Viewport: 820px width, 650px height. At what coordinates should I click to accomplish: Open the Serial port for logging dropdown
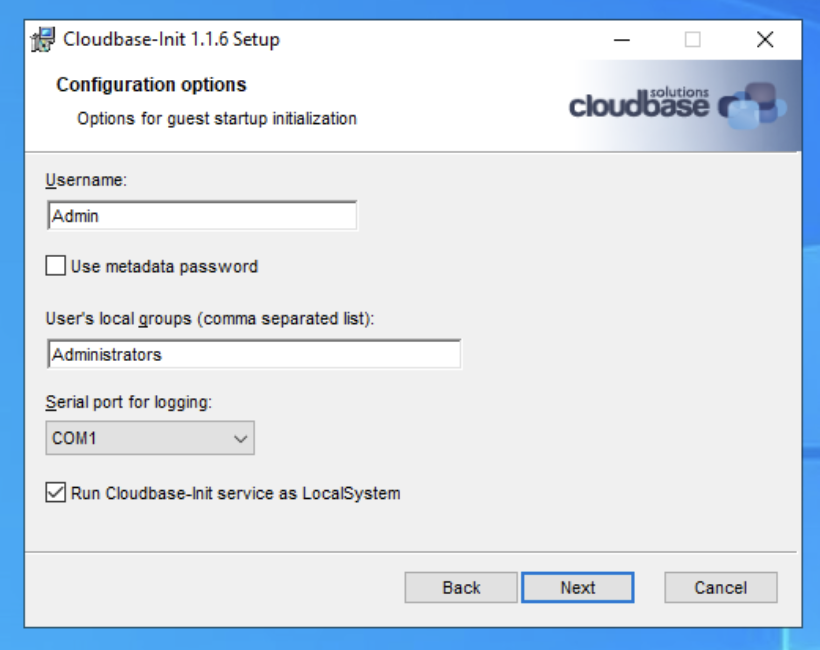click(x=239, y=436)
